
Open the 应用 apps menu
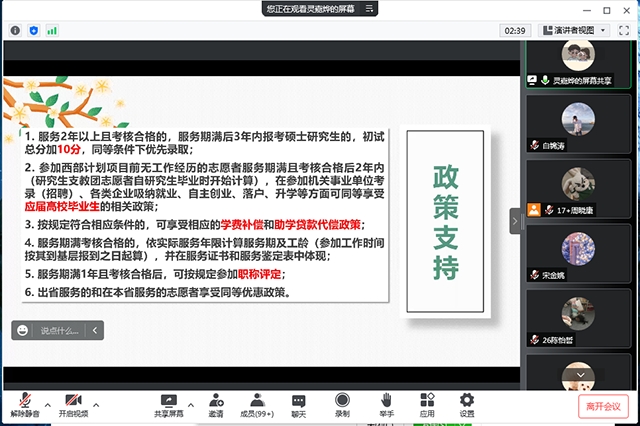pos(427,405)
